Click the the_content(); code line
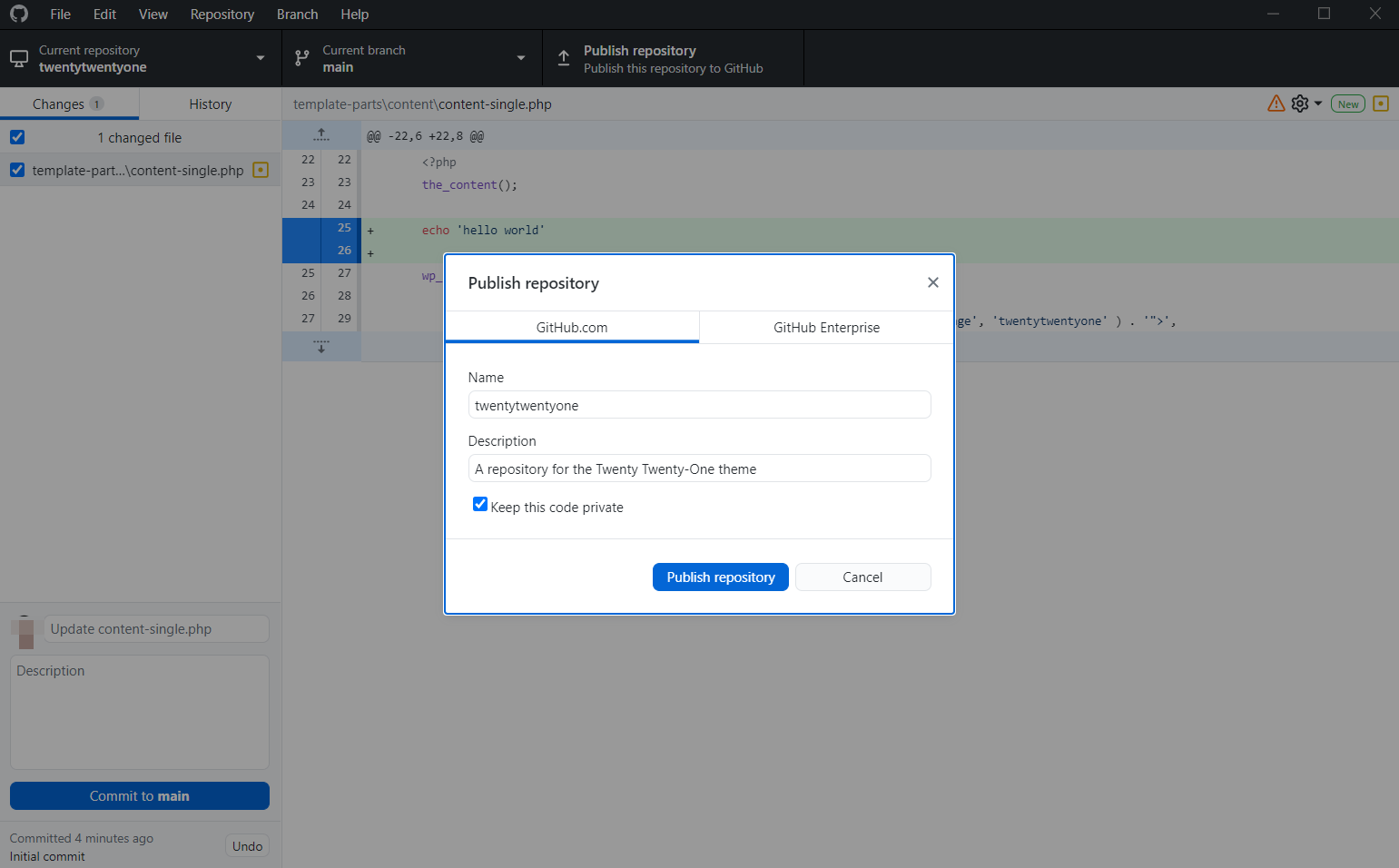Screen dimensions: 1399x868 click(x=469, y=184)
